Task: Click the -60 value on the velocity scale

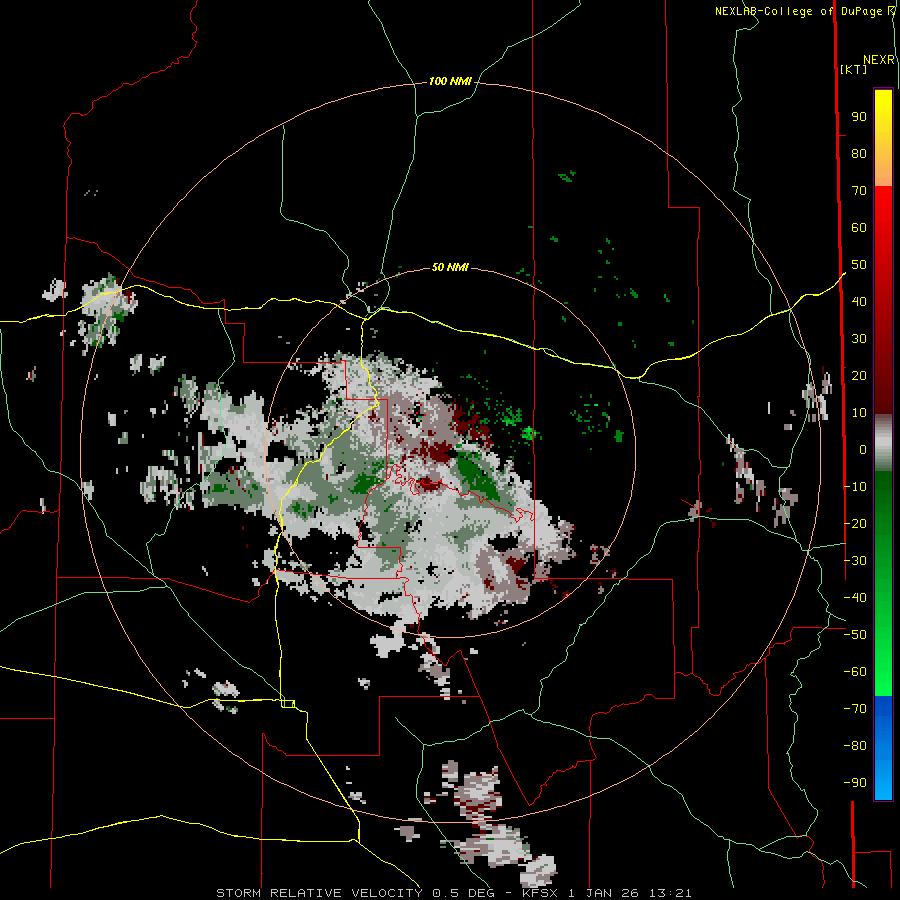Action: coord(855,672)
